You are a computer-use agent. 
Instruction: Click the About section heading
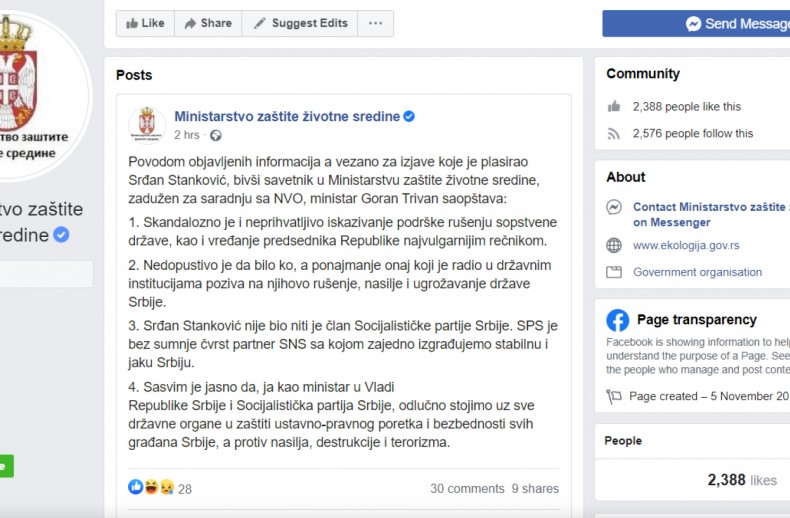(x=626, y=177)
